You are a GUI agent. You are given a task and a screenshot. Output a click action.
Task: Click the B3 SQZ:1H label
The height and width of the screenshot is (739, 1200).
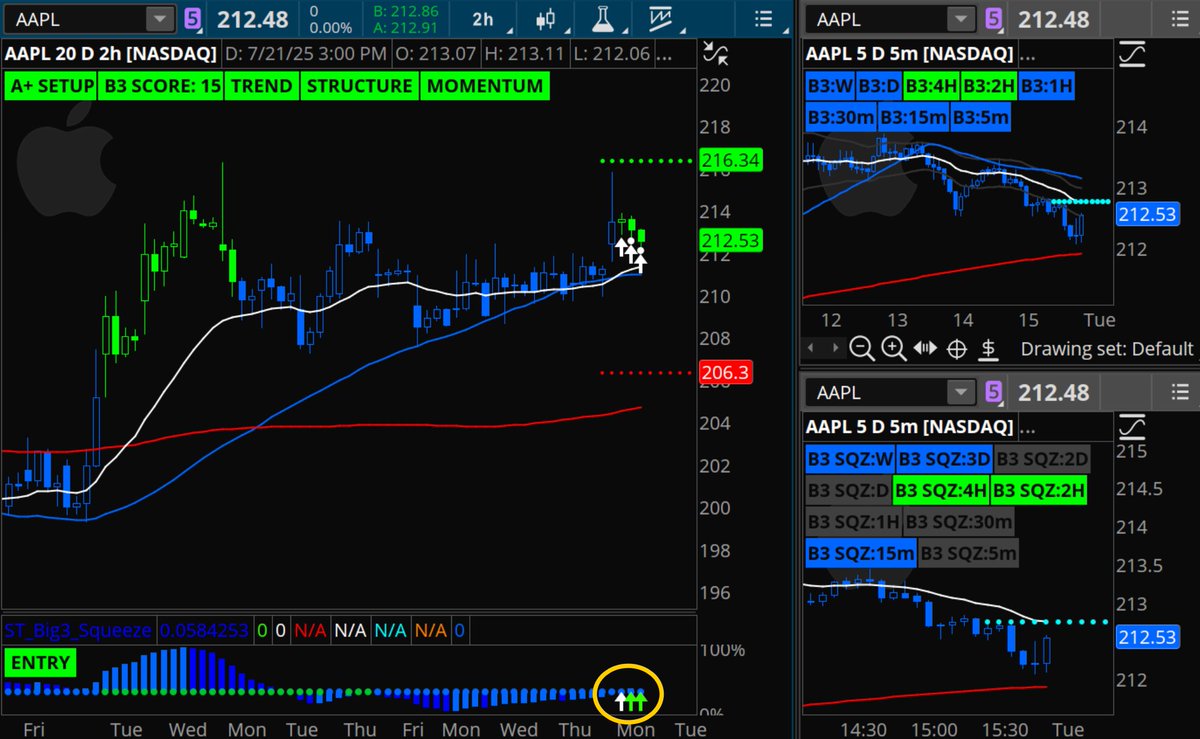point(853,522)
